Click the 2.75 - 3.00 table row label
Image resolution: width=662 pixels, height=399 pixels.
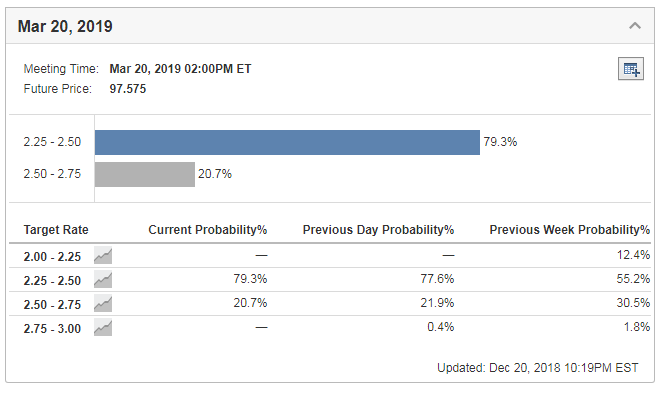click(x=52, y=328)
